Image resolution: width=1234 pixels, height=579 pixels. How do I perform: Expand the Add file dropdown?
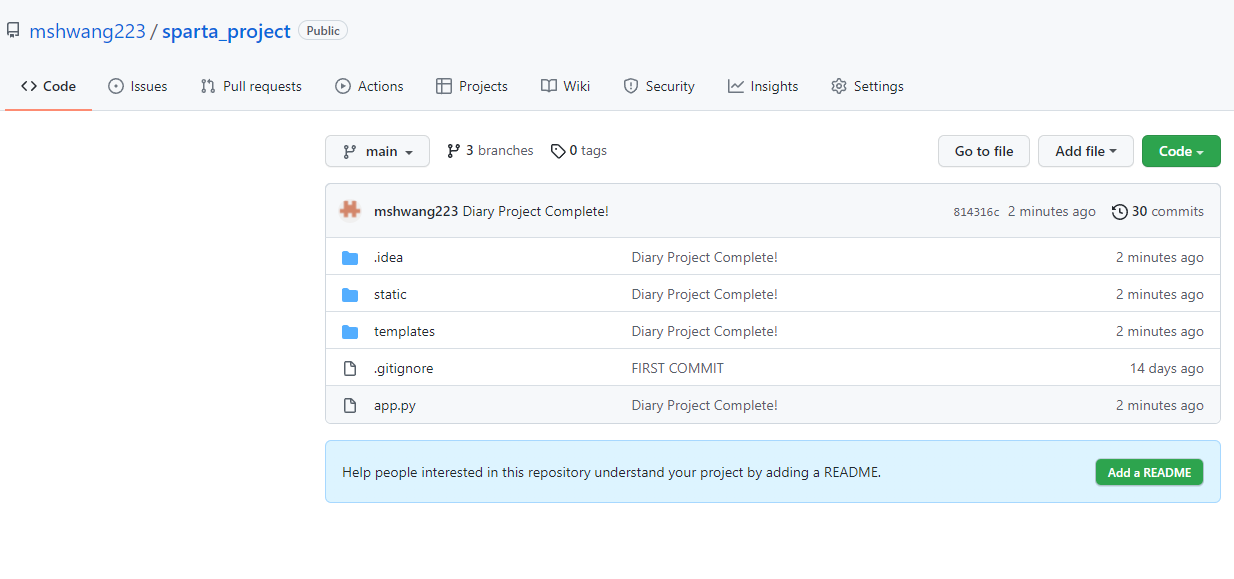click(1085, 151)
